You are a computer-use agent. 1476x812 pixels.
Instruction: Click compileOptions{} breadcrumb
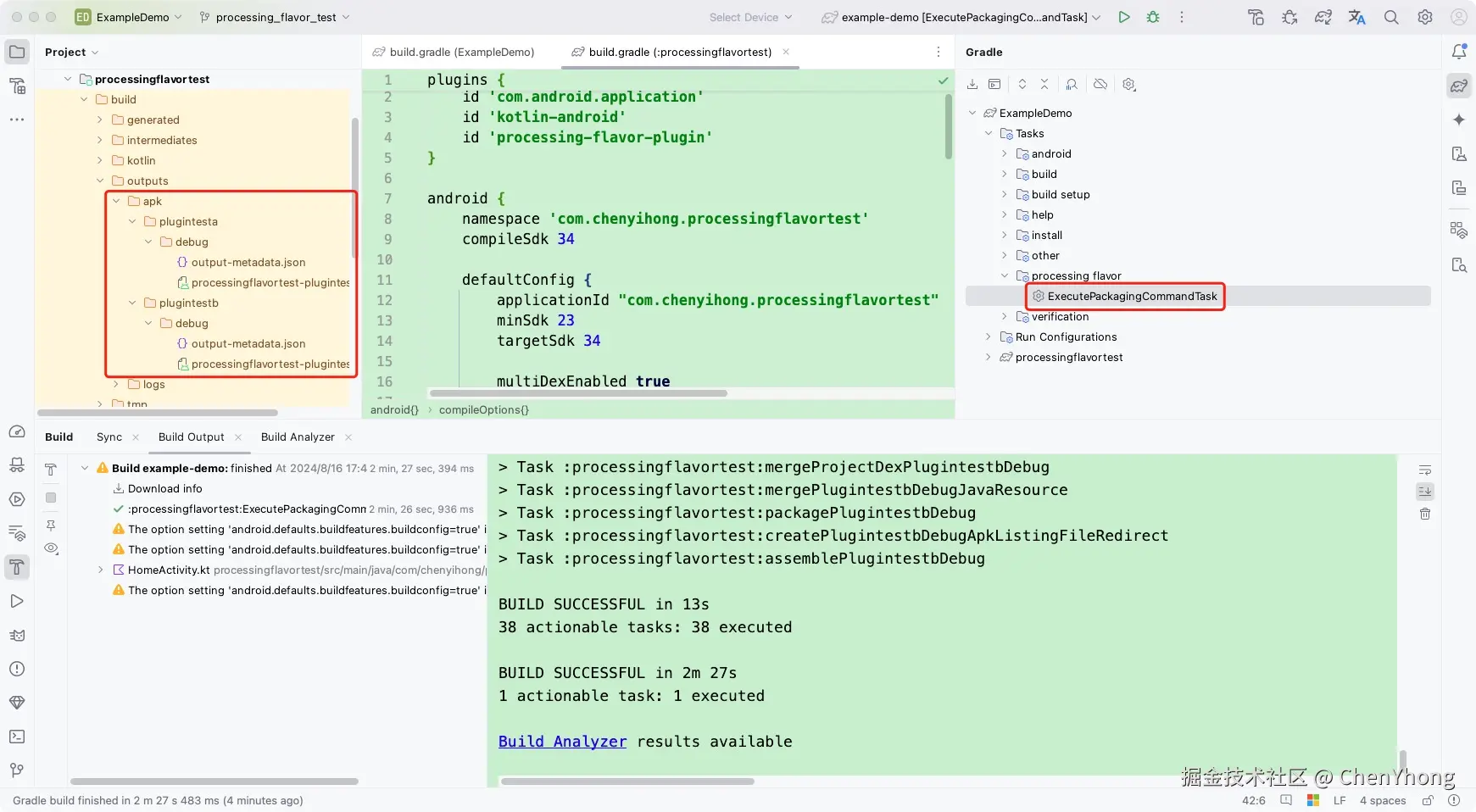[484, 409]
